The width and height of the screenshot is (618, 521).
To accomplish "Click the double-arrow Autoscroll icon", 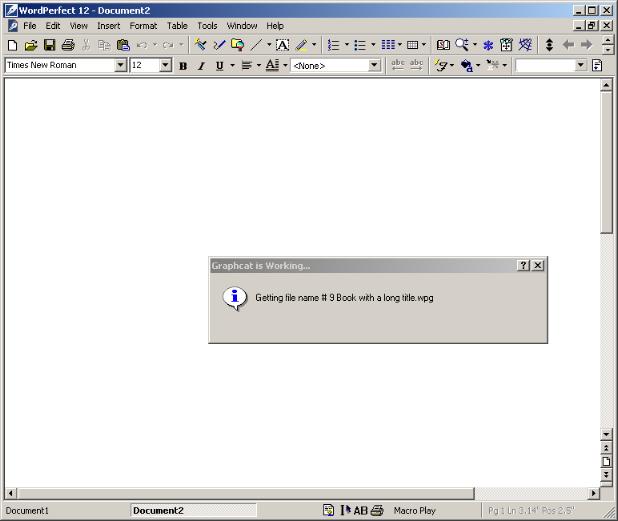I will pyautogui.click(x=549, y=45).
